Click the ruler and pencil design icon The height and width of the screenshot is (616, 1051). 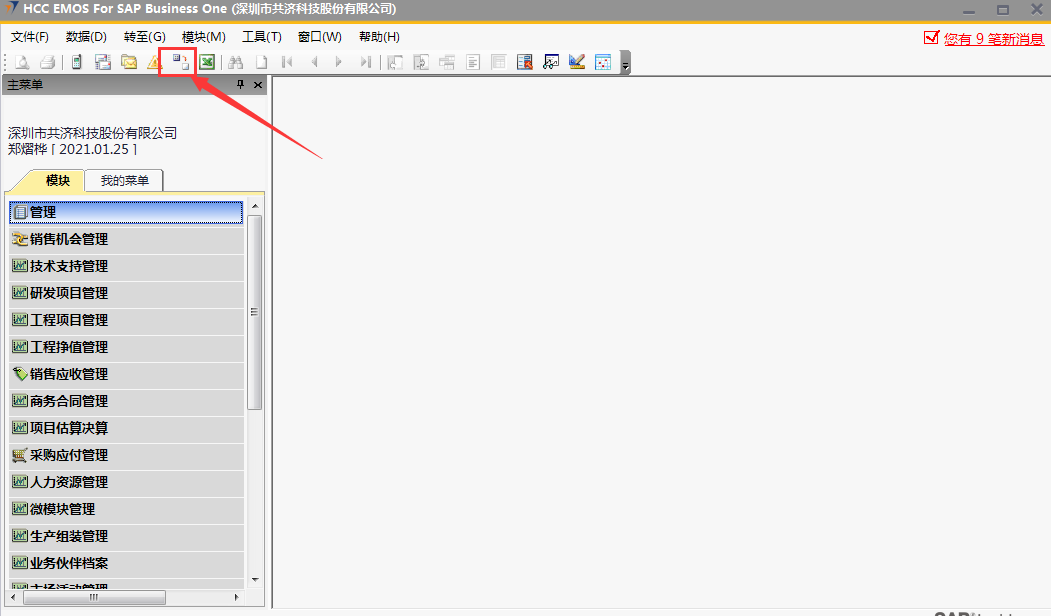point(577,62)
